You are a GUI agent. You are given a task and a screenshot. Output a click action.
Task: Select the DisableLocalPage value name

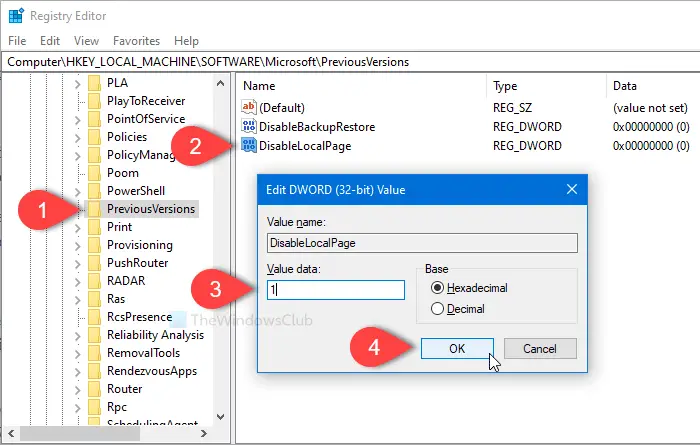coord(305,146)
